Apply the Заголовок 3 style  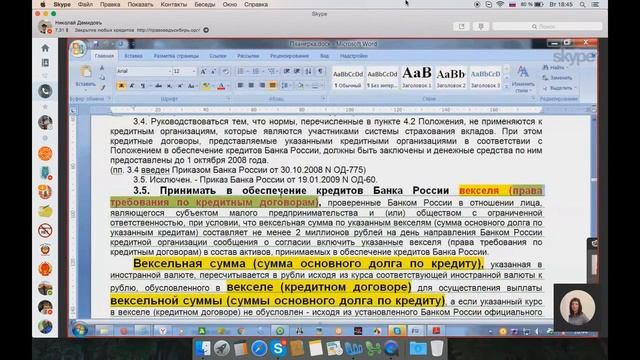(x=485, y=78)
